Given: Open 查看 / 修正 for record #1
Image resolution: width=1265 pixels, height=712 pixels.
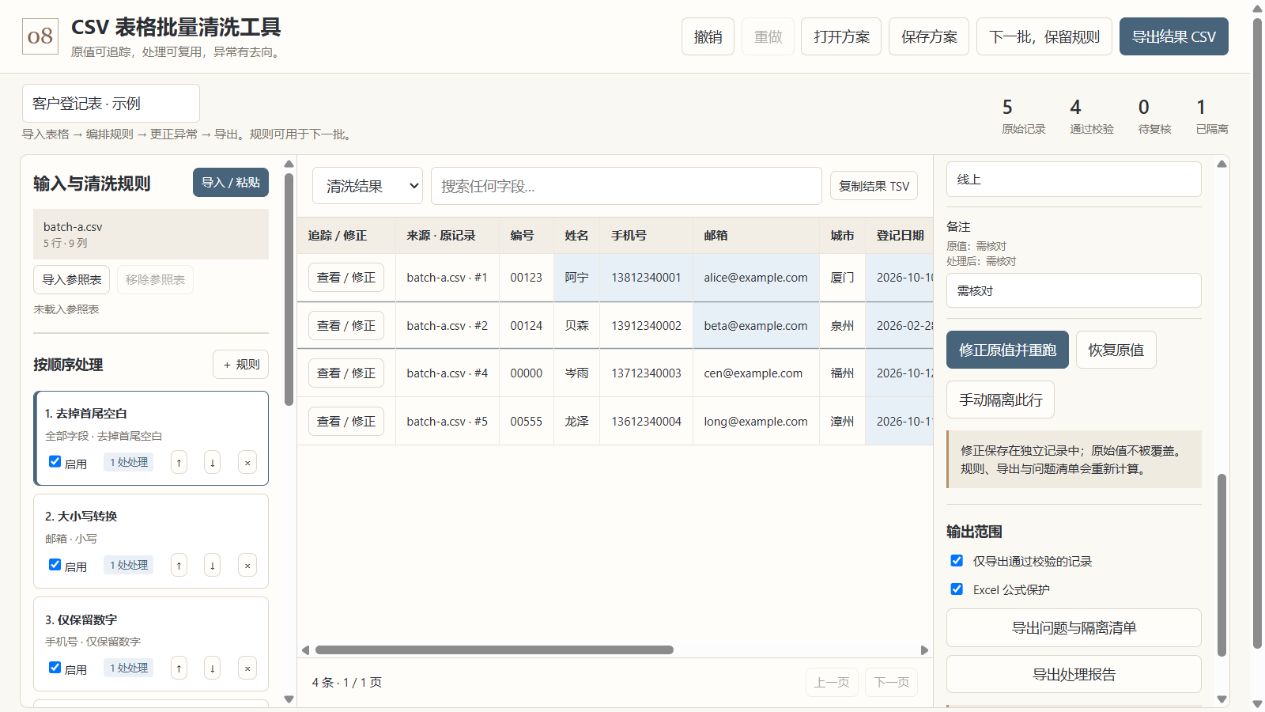Looking at the screenshot, I should pos(346,278).
